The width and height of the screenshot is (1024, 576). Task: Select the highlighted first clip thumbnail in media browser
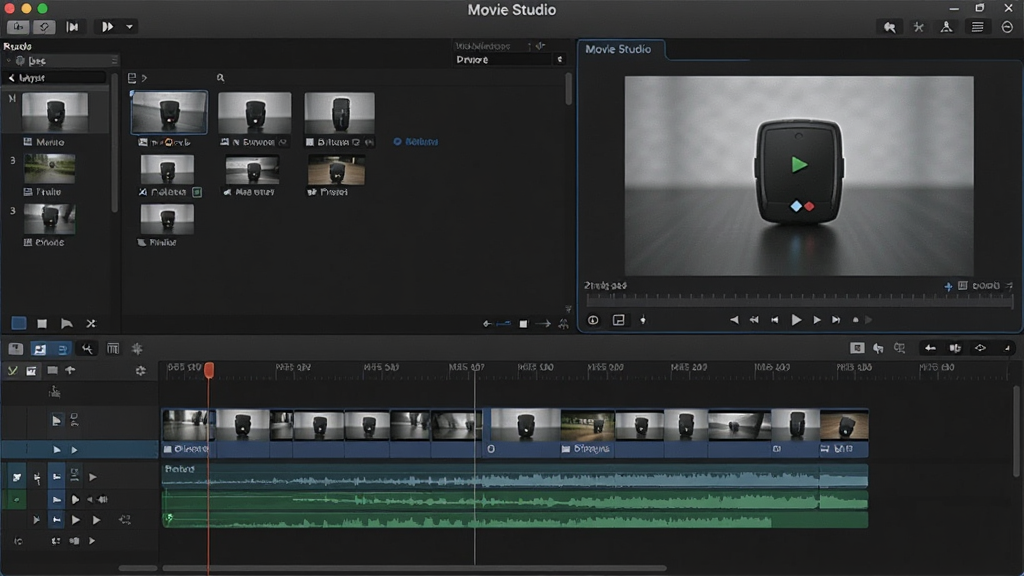click(169, 112)
